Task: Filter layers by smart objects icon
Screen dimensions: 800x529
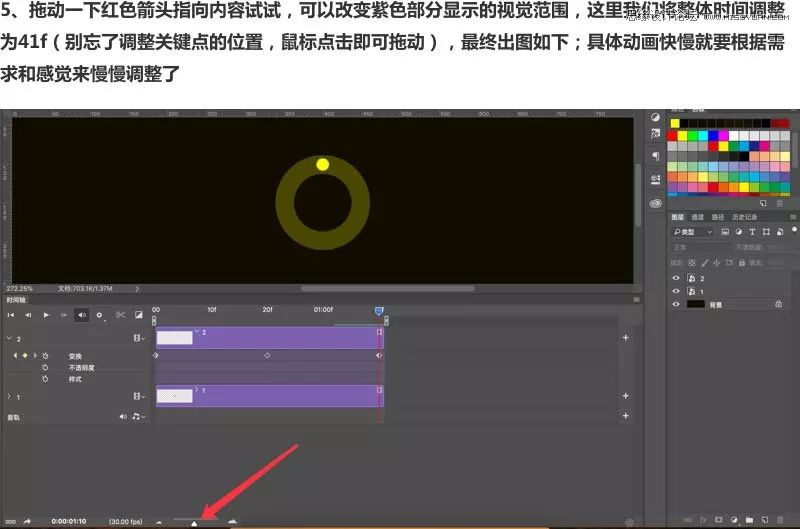Action: (x=780, y=232)
